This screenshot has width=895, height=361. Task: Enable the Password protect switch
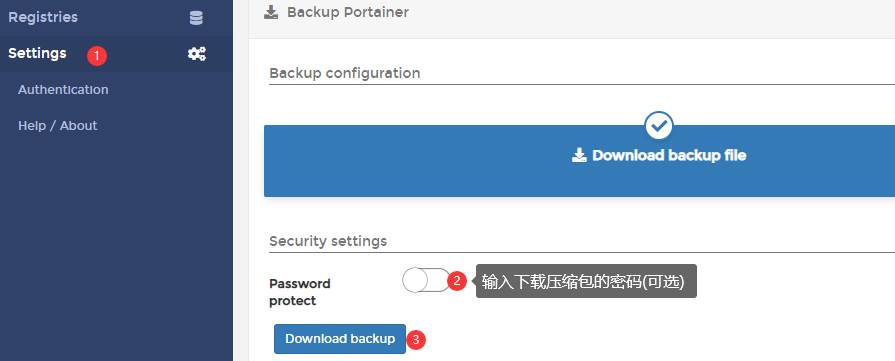426,280
